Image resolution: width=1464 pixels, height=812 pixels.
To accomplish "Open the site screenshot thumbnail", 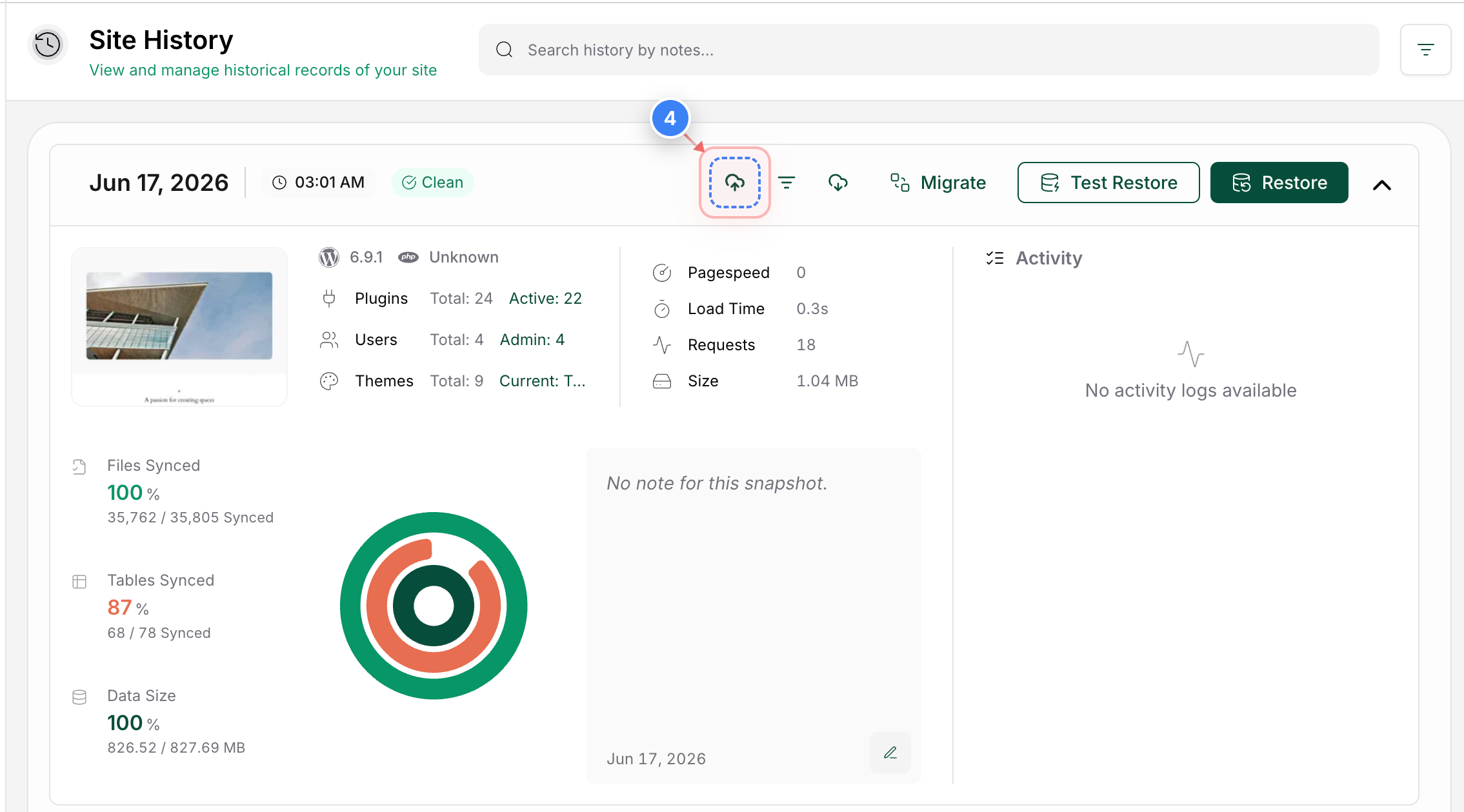I will pyautogui.click(x=179, y=326).
